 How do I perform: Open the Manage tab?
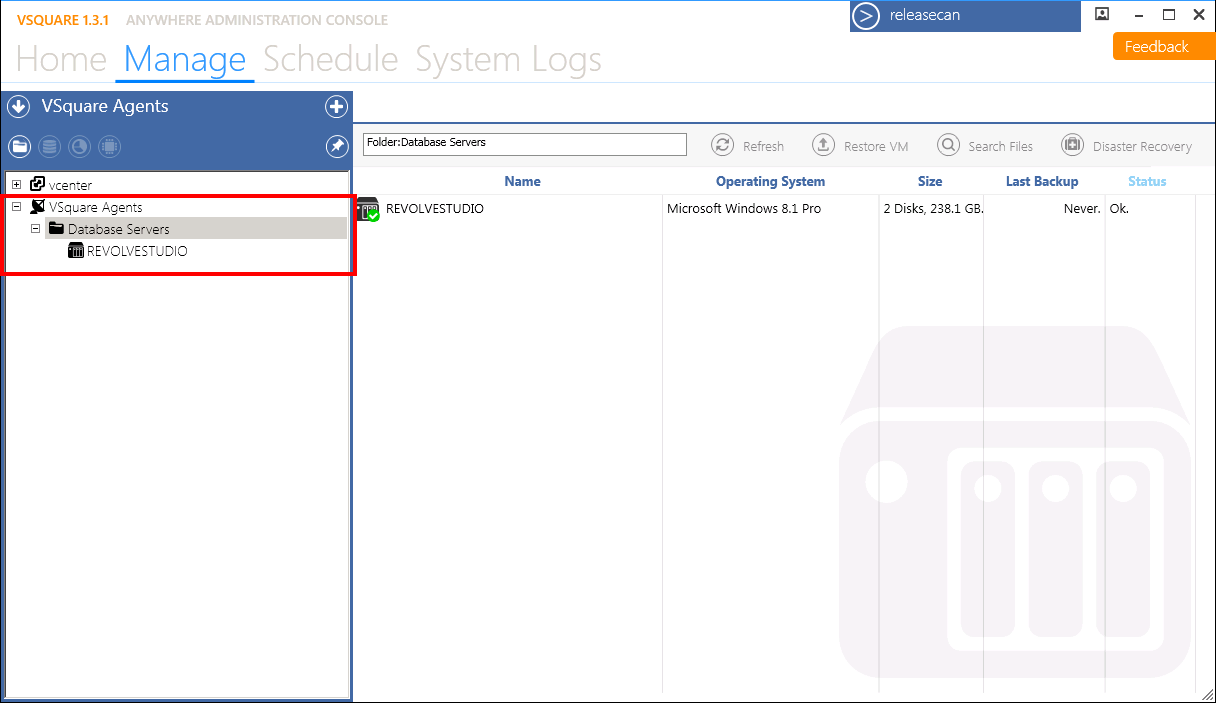[x=185, y=60]
